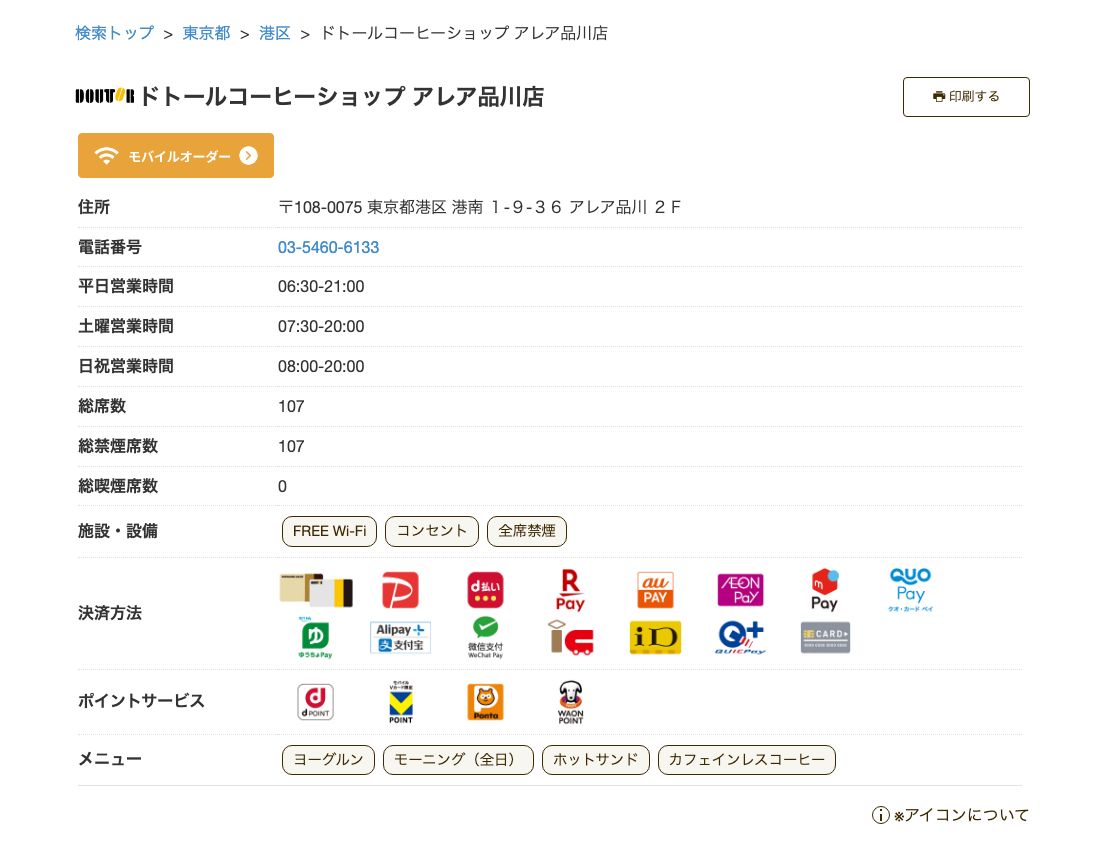1100x850 pixels.
Task: Select the モーニング（全日） menu tag
Action: tap(458, 760)
